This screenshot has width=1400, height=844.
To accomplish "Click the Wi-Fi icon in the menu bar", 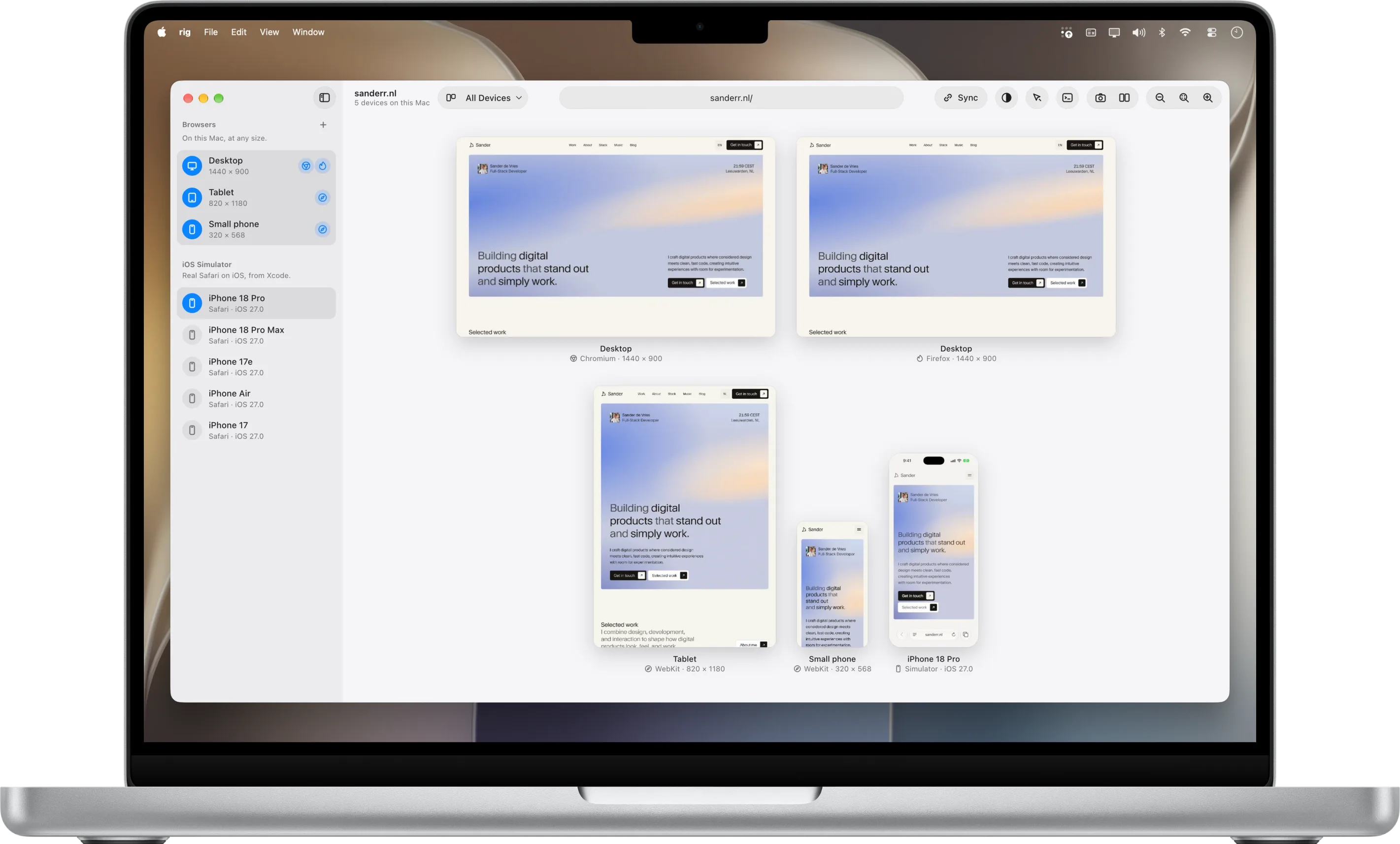I will (x=1185, y=32).
